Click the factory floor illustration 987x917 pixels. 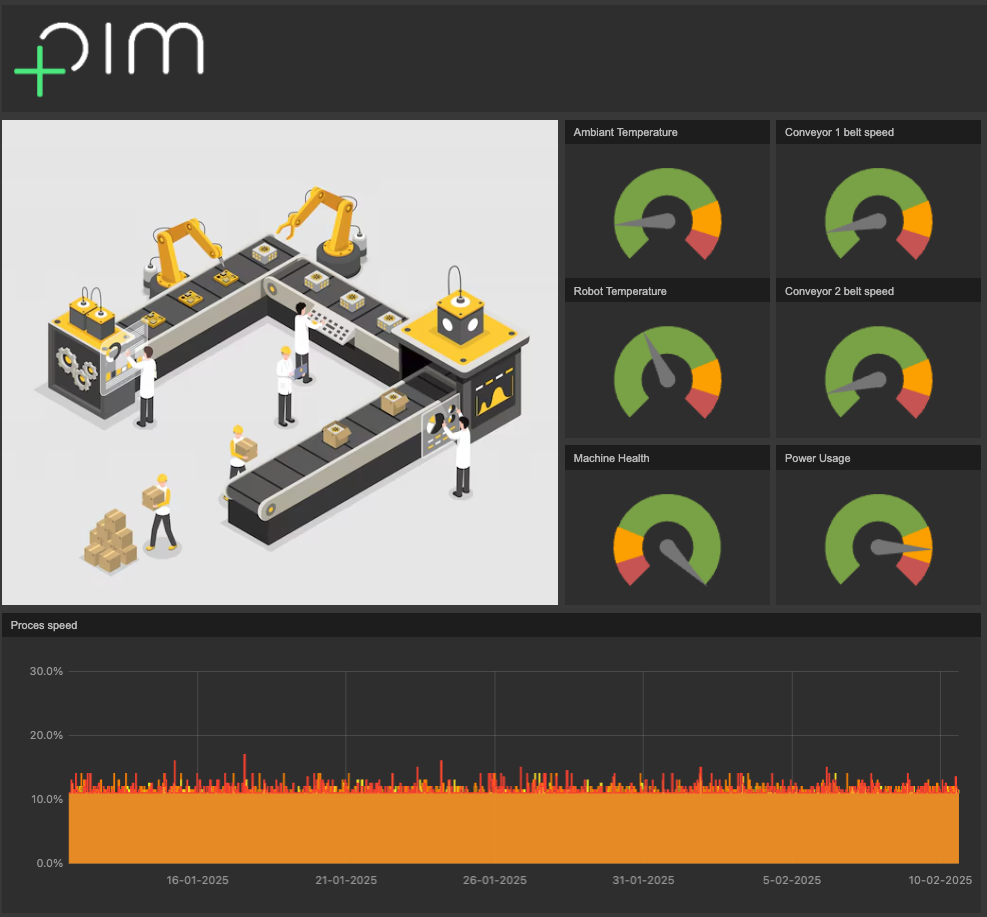[280, 362]
